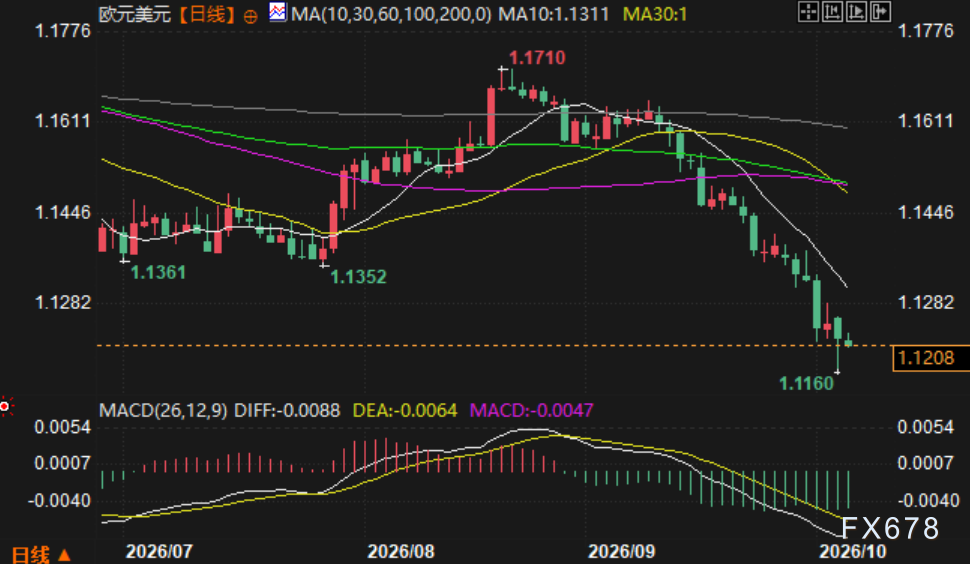The width and height of the screenshot is (970, 564).
Task: Click the 【日线】 period label in header
Action: [207, 14]
